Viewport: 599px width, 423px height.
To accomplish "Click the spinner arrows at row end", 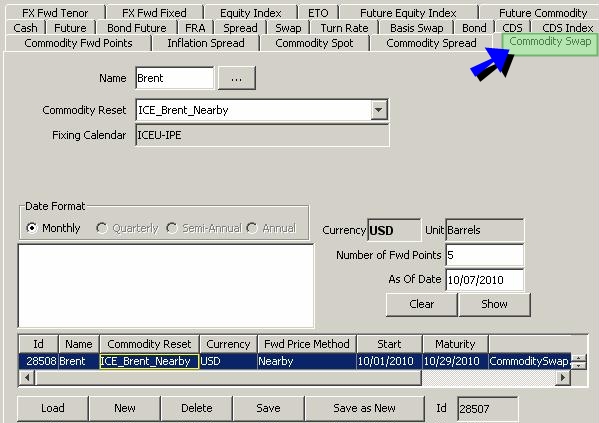I will [579, 361].
